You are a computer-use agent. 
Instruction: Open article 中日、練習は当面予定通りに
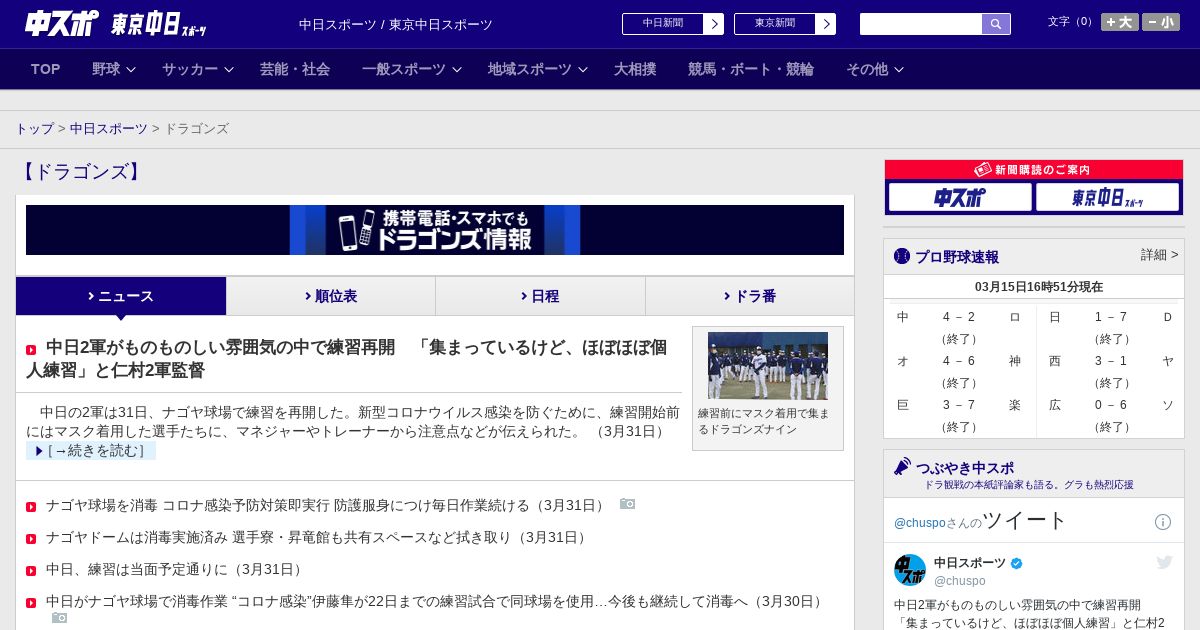click(176, 570)
